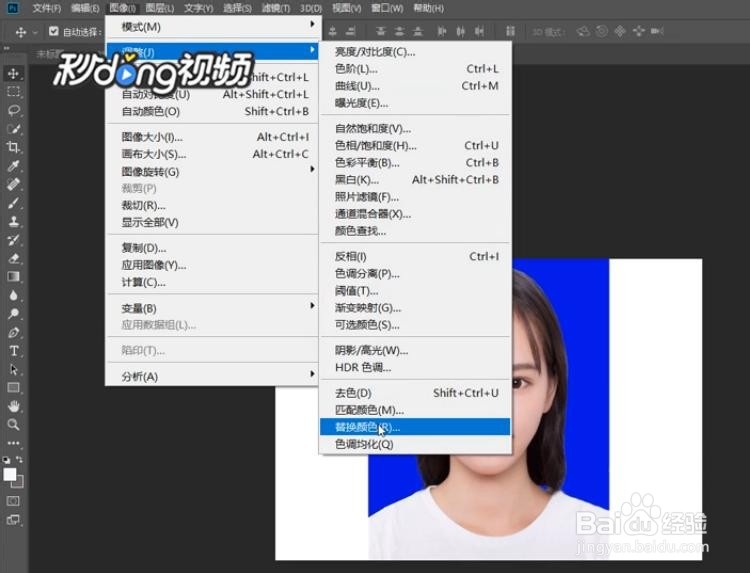This screenshot has height=573, width=750.
Task: Expand the 模式(M) submenu
Action: pos(213,27)
